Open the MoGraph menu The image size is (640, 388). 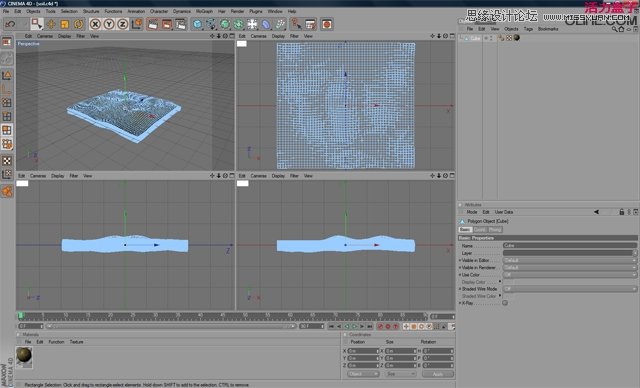(204, 11)
